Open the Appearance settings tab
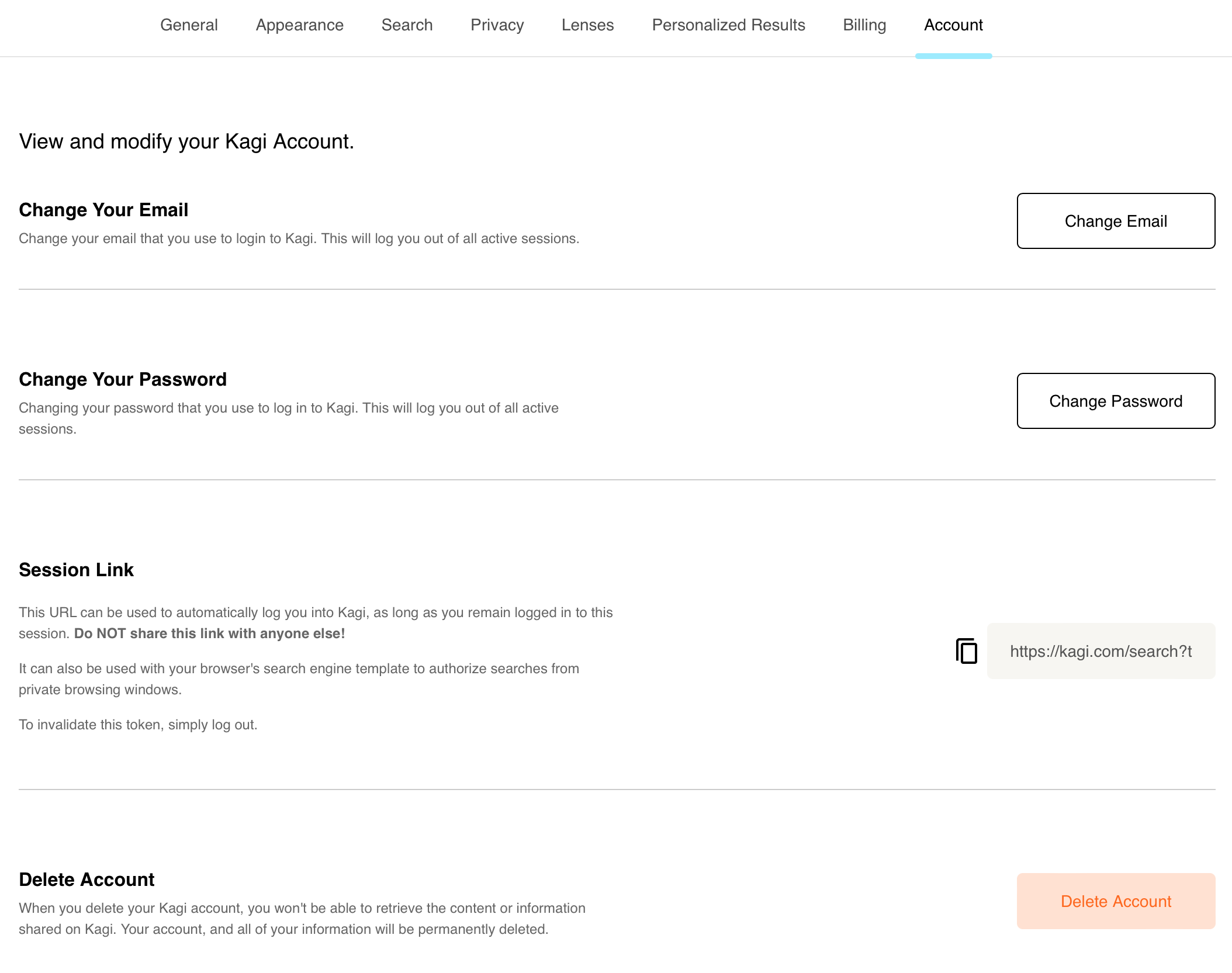 (299, 25)
